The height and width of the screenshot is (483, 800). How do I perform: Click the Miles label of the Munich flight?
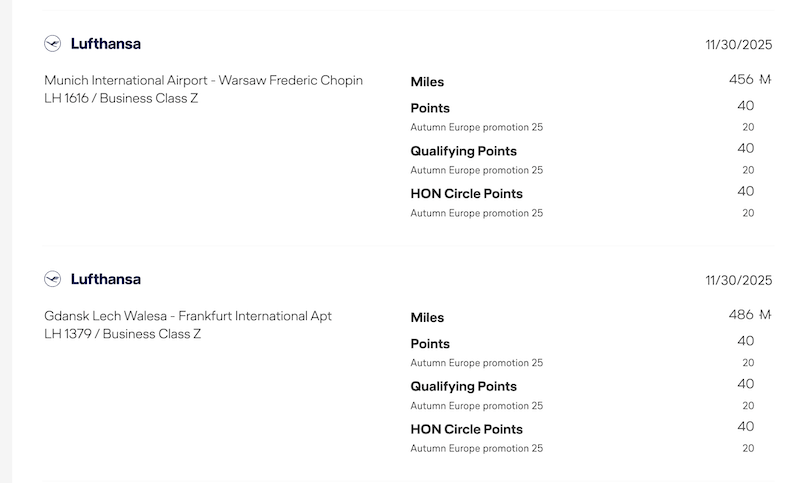[x=427, y=82]
